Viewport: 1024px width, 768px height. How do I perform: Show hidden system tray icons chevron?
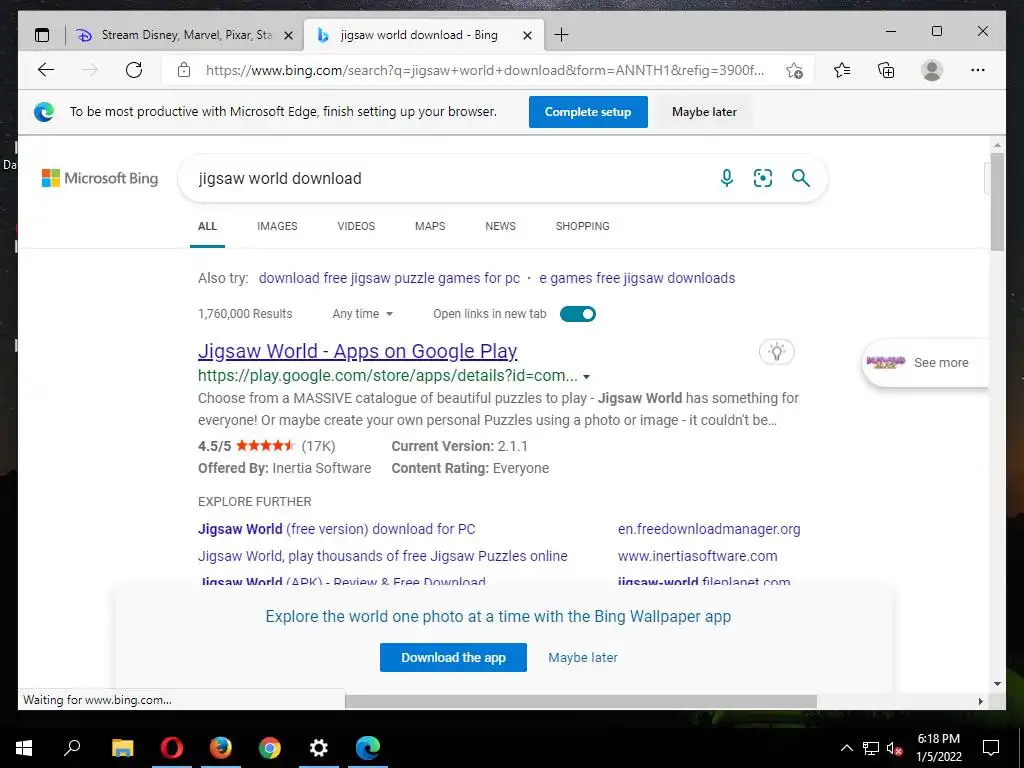(x=846, y=748)
